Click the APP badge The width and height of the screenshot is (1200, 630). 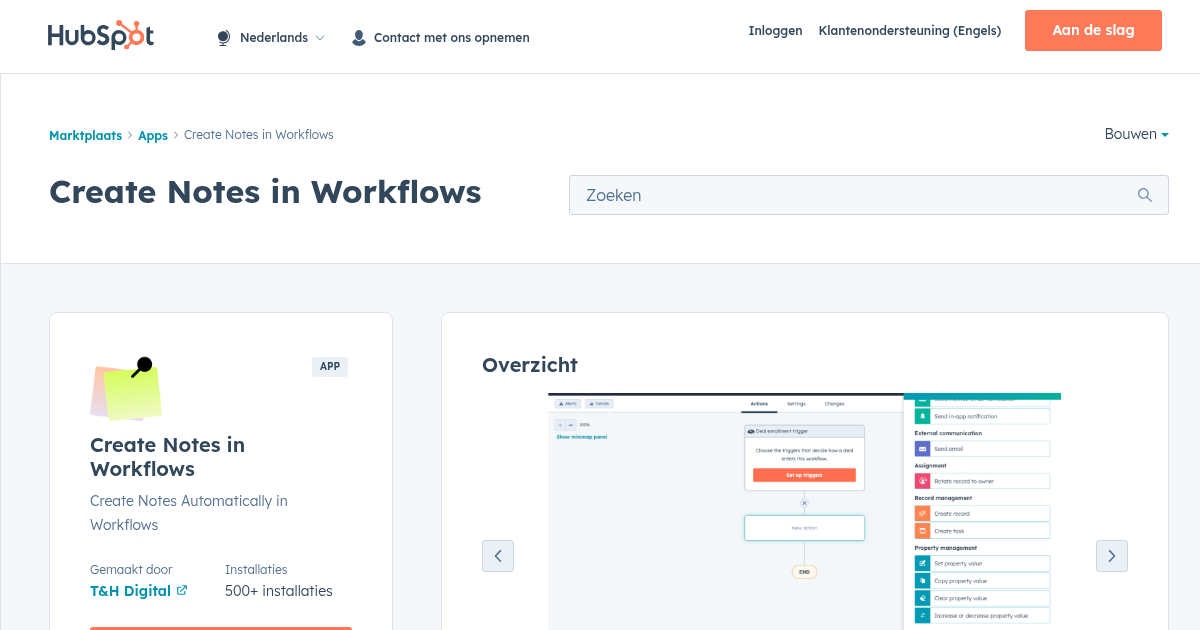[x=330, y=367]
